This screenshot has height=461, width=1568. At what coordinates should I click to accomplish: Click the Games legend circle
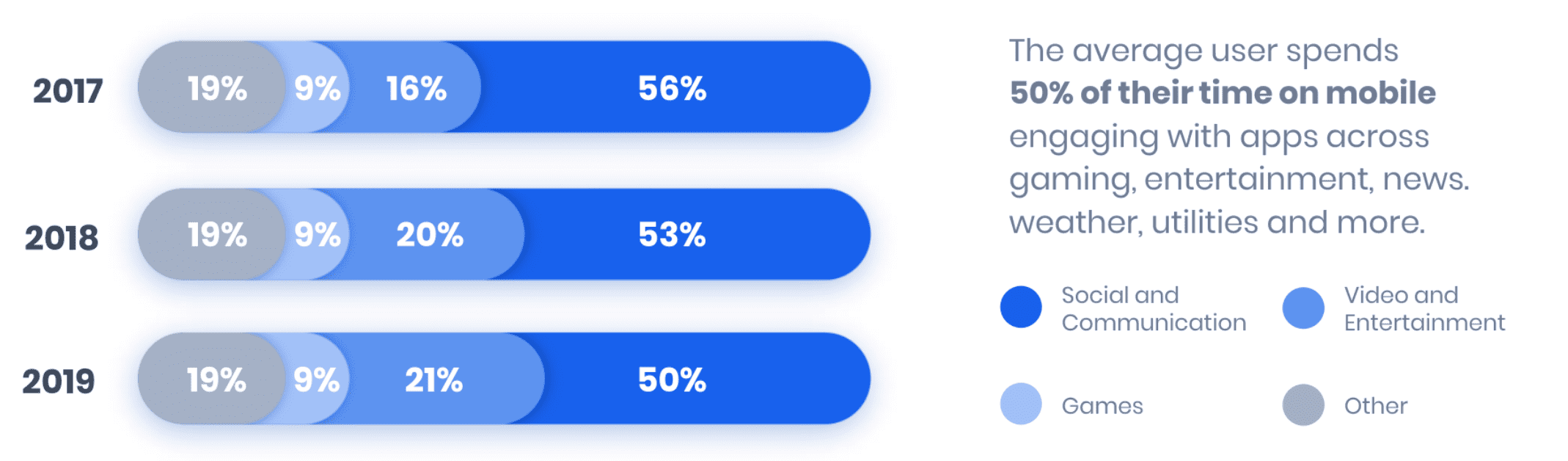click(1020, 404)
